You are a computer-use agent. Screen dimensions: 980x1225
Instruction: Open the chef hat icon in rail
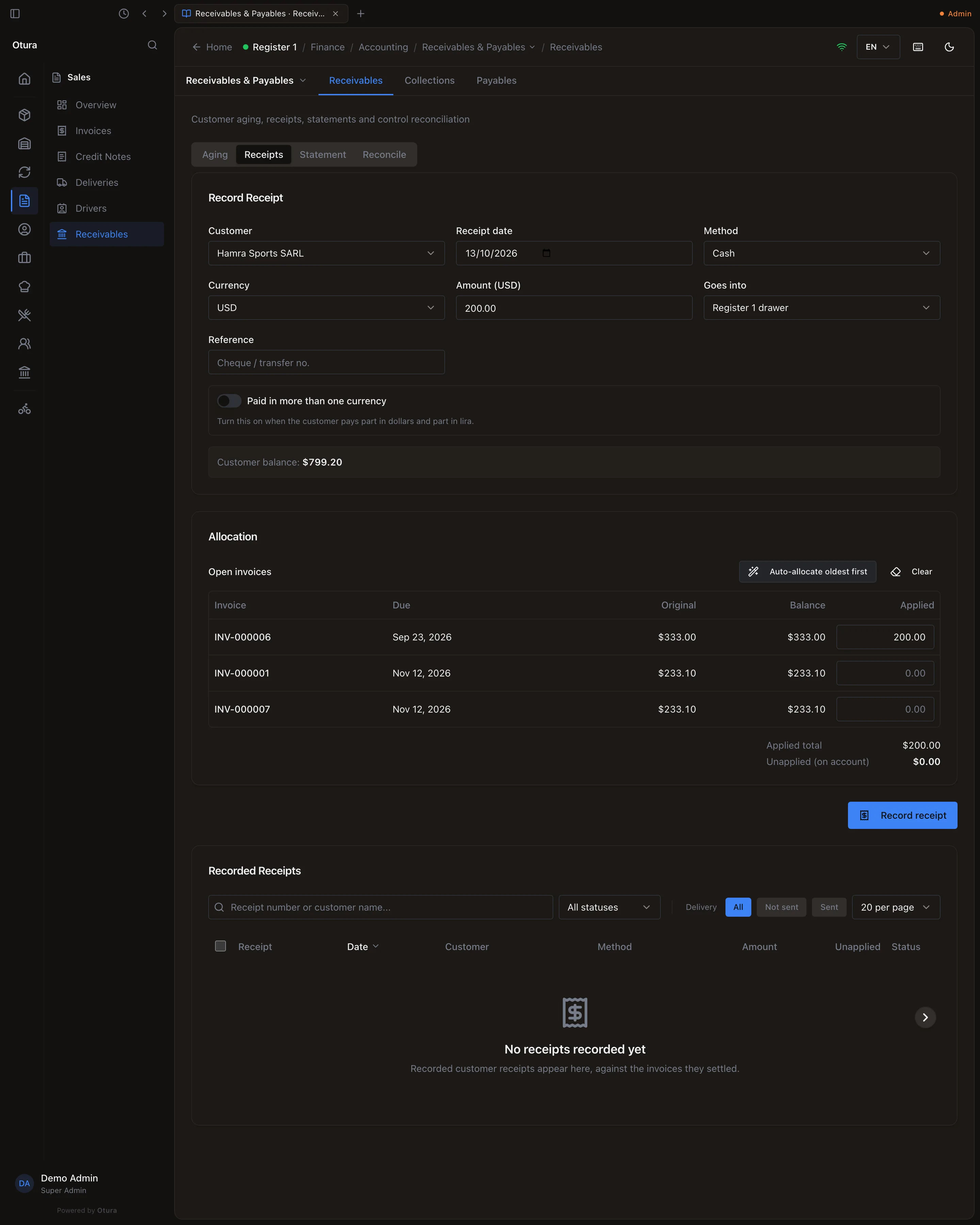[24, 287]
